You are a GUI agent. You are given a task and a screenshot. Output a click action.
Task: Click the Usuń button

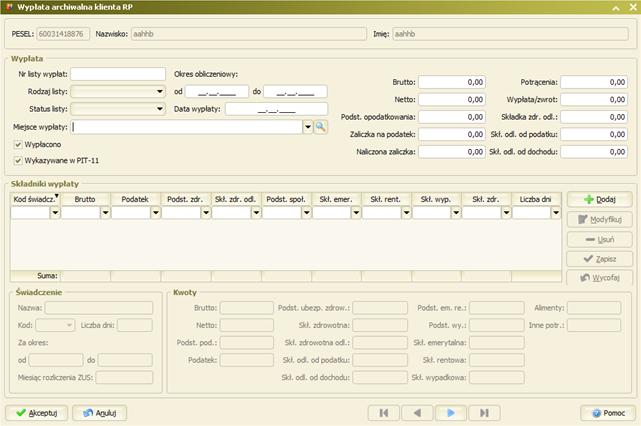click(599, 240)
